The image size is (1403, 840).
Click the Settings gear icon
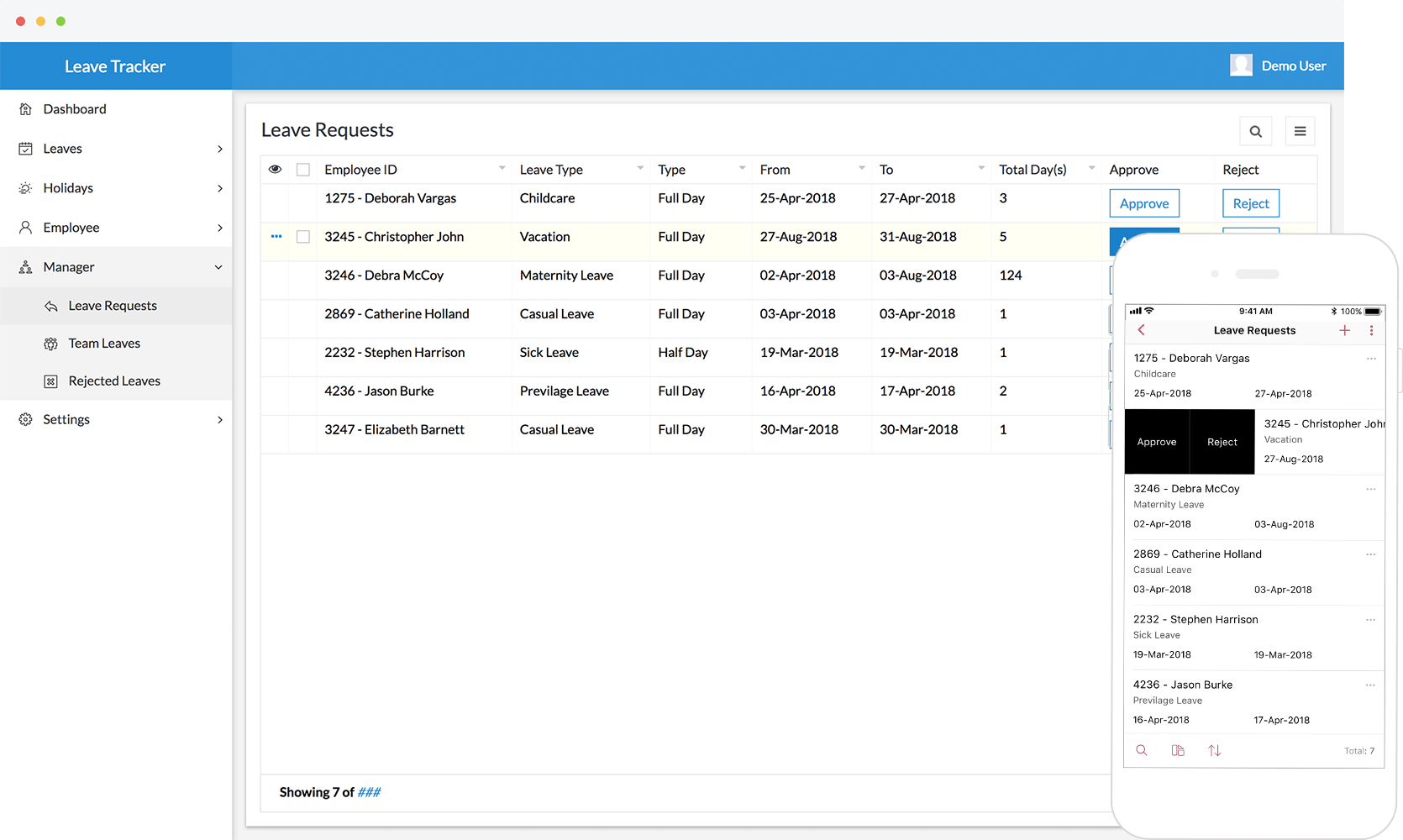tap(25, 419)
